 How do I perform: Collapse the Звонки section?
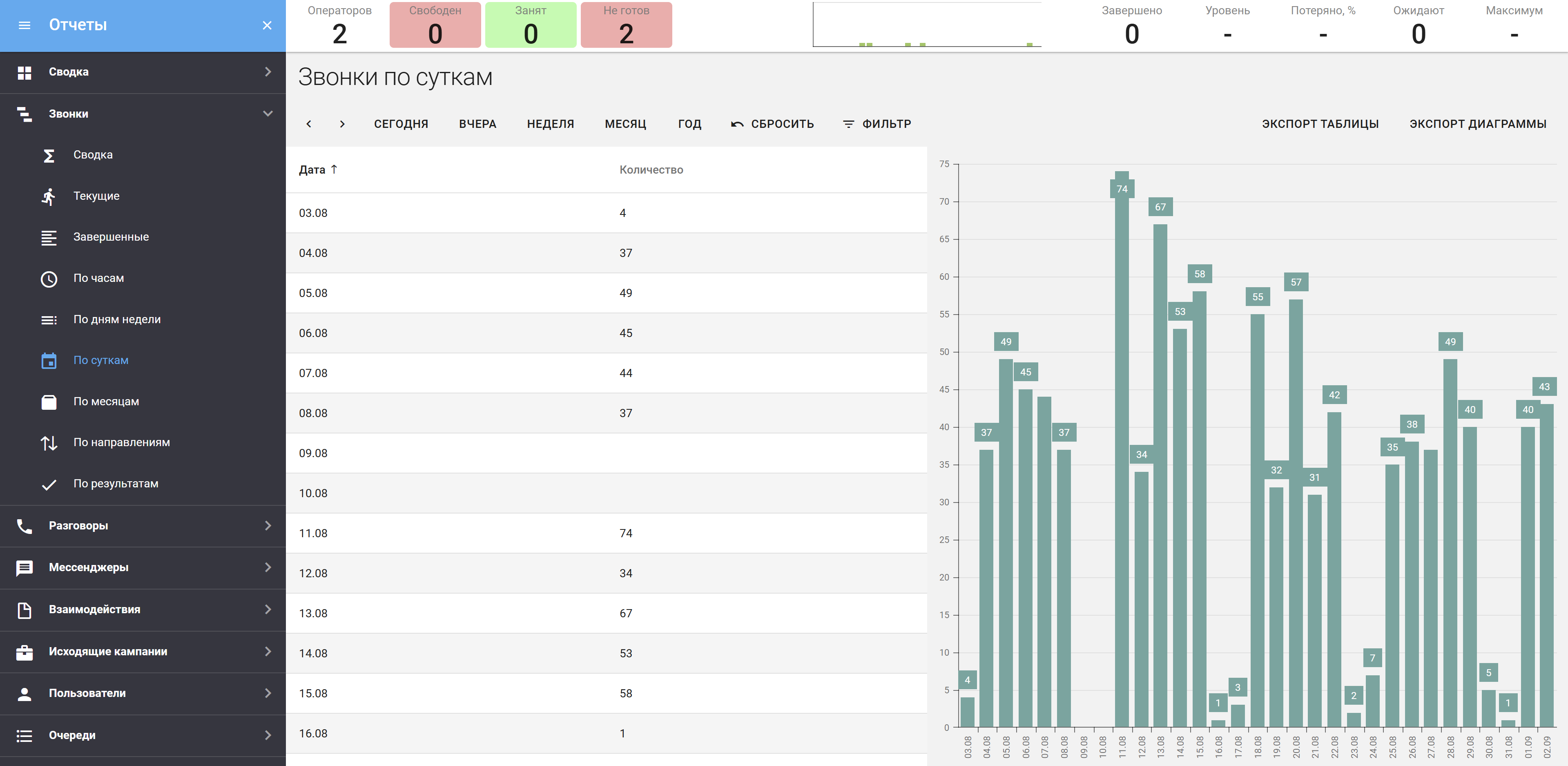click(x=267, y=114)
